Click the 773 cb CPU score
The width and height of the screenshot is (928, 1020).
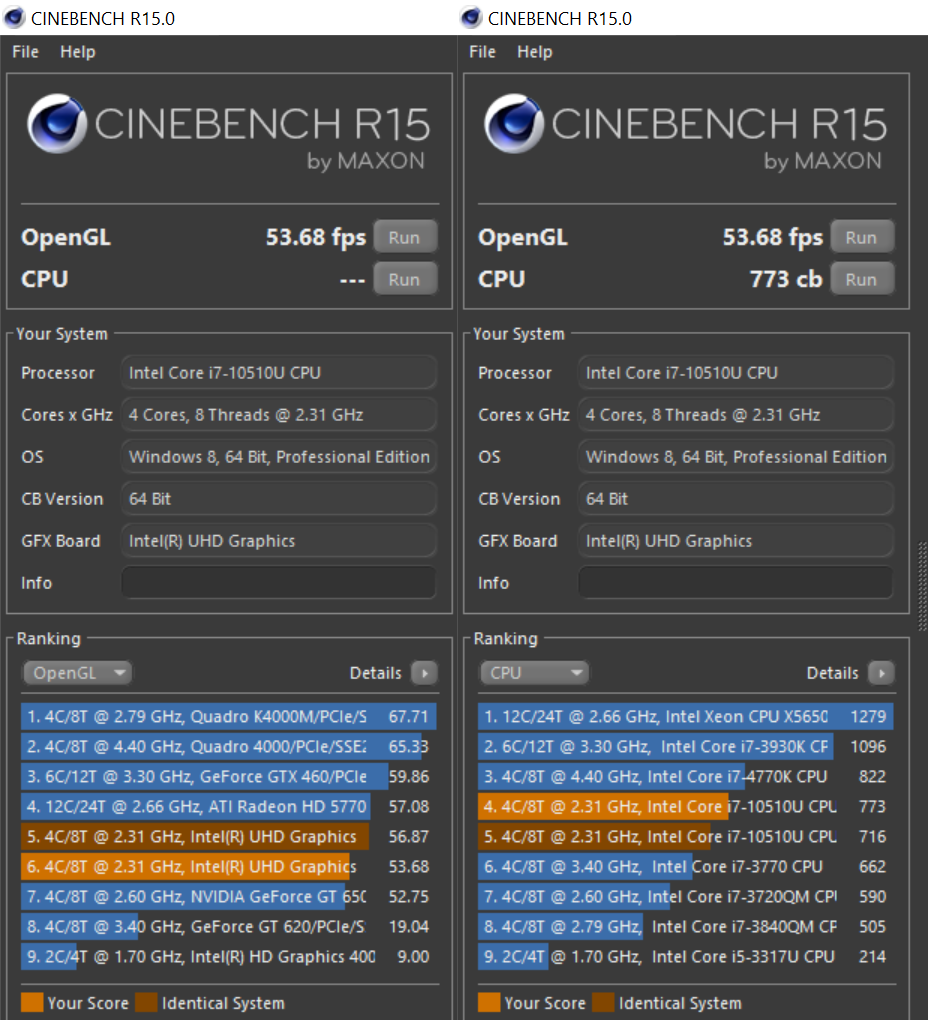click(x=786, y=279)
